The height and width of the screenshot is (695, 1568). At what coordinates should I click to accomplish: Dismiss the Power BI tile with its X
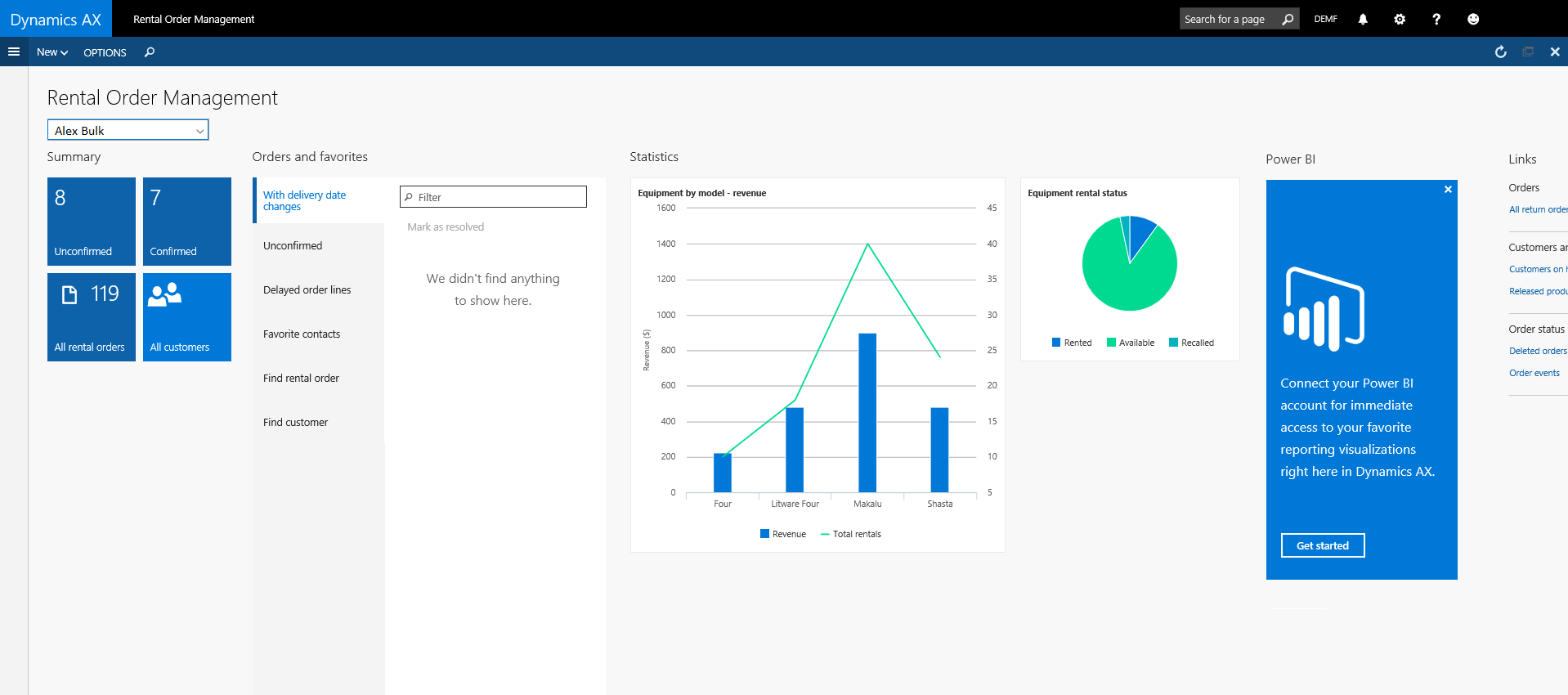pyautogui.click(x=1448, y=189)
